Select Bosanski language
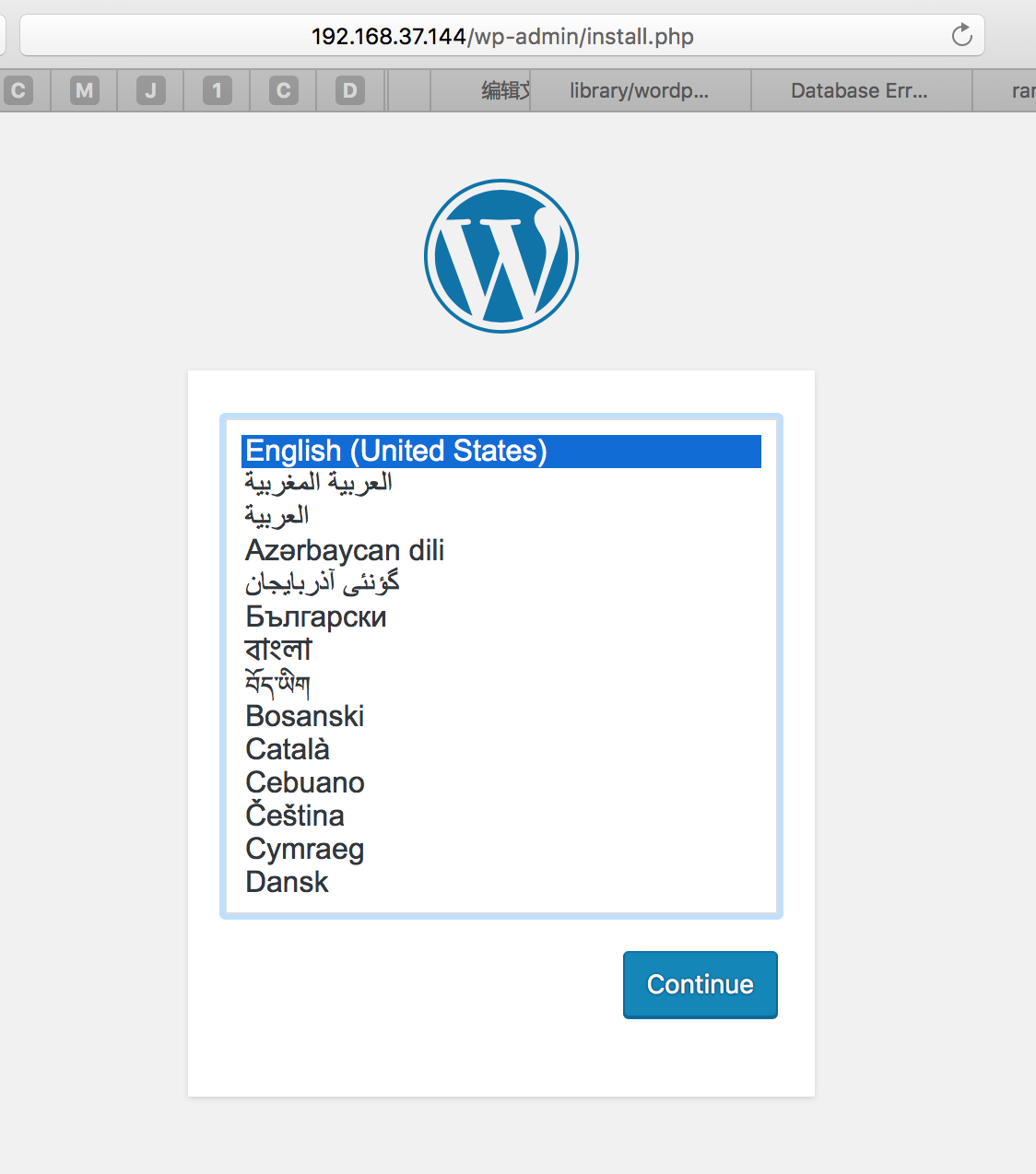The width and height of the screenshot is (1036, 1174). 501,716
